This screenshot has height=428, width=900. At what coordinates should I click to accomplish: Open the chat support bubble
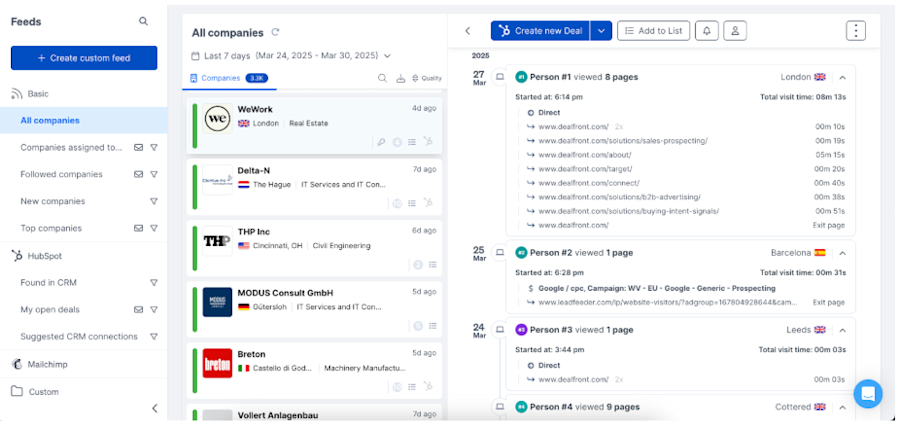coord(868,394)
